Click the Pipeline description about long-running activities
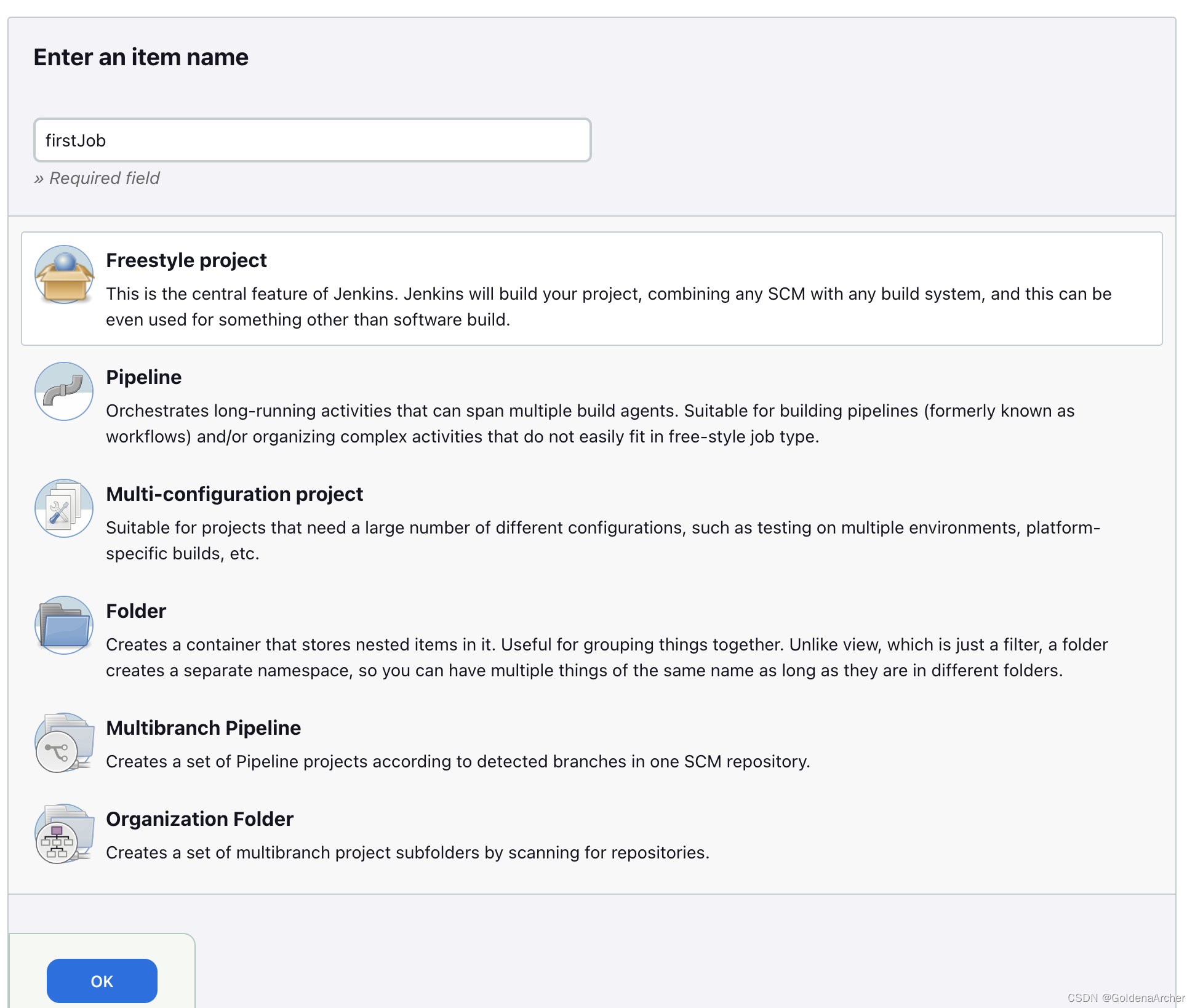This screenshot has width=1195, height=1008. point(590,423)
